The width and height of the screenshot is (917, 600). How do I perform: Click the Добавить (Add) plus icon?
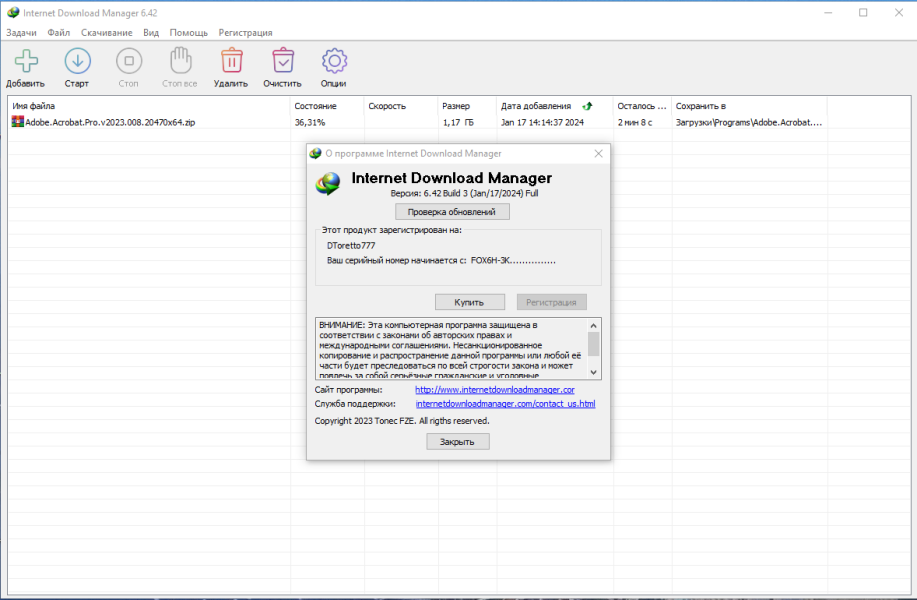pos(26,61)
